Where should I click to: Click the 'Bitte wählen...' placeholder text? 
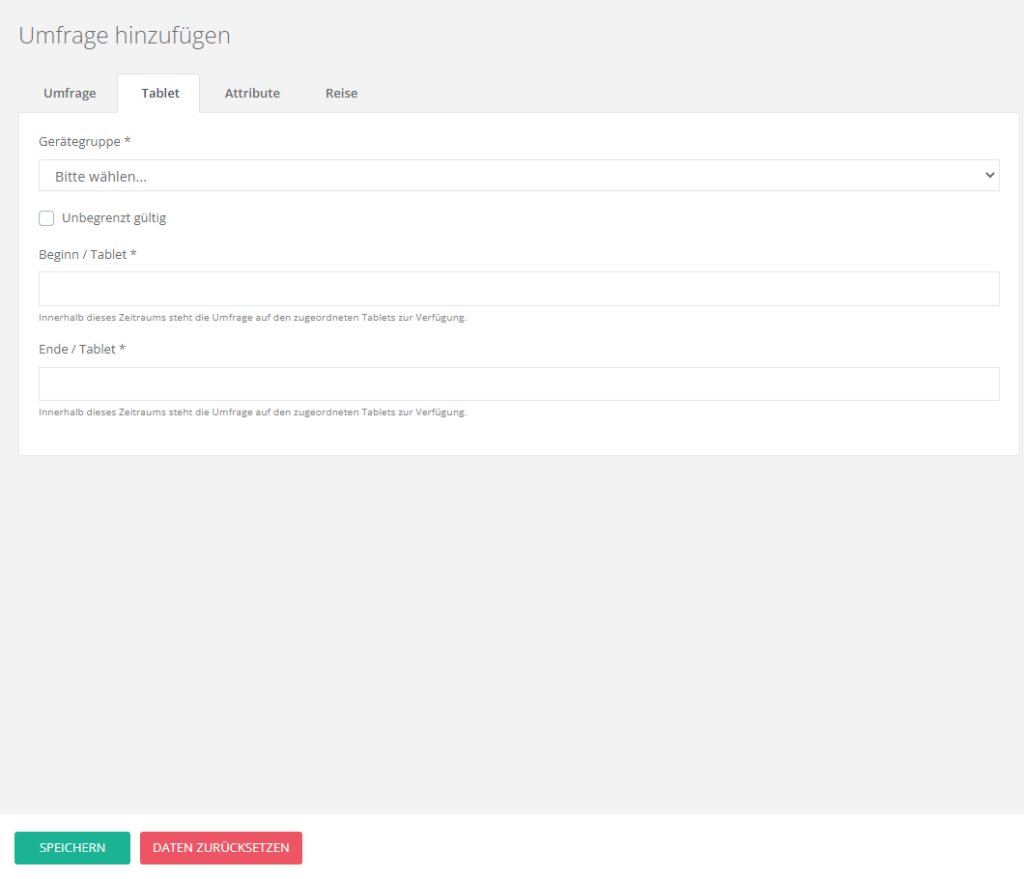101,176
